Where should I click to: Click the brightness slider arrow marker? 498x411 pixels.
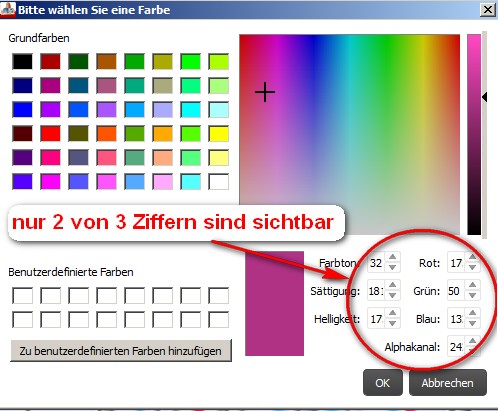[485, 97]
